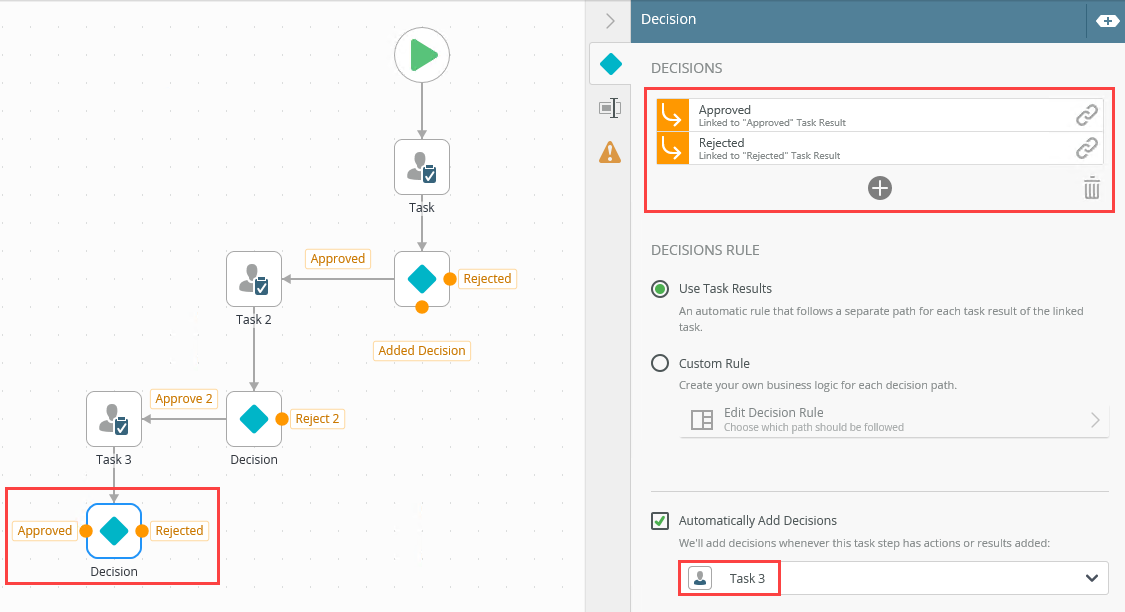The image size is (1125, 612).
Task: Click the link icon for Rejected decision
Action: pyautogui.click(x=1086, y=149)
